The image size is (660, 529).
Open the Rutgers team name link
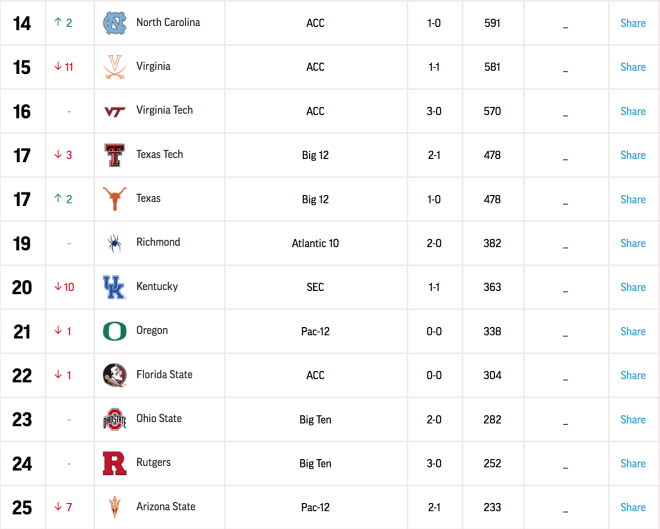pyautogui.click(x=153, y=463)
